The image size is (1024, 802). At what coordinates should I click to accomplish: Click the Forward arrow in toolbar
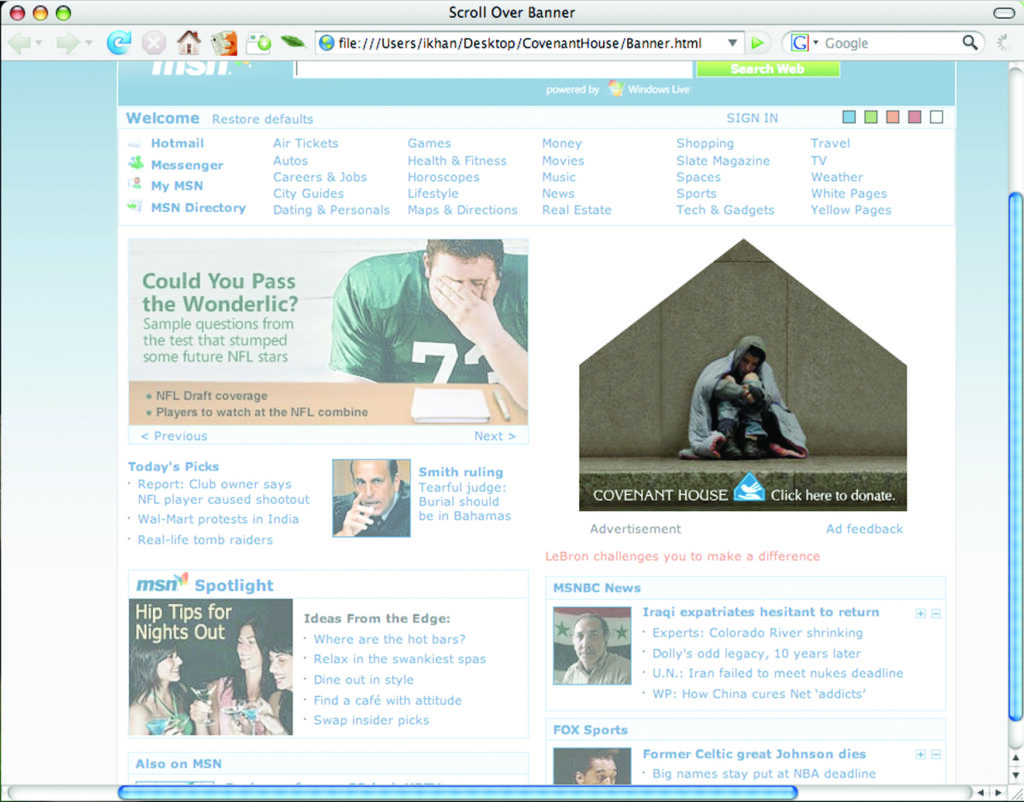pyautogui.click(x=66, y=43)
